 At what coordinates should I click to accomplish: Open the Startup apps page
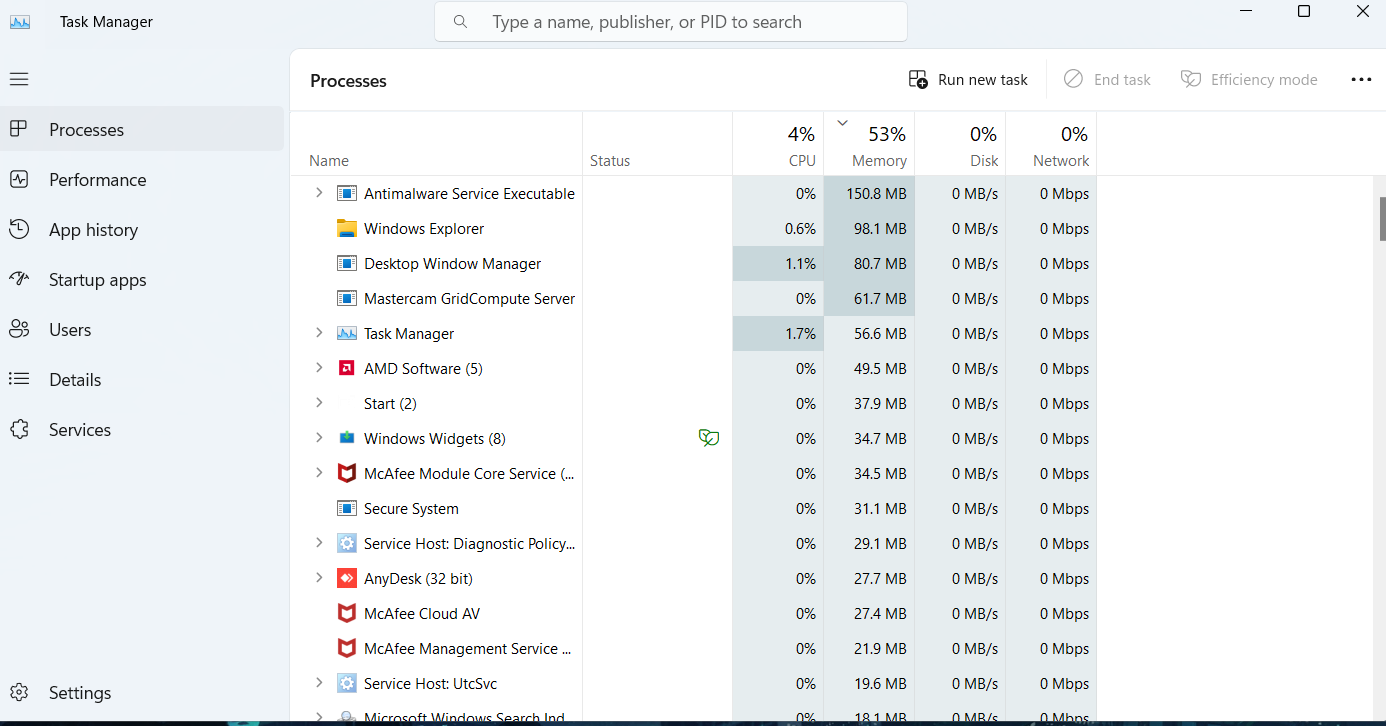coord(97,280)
